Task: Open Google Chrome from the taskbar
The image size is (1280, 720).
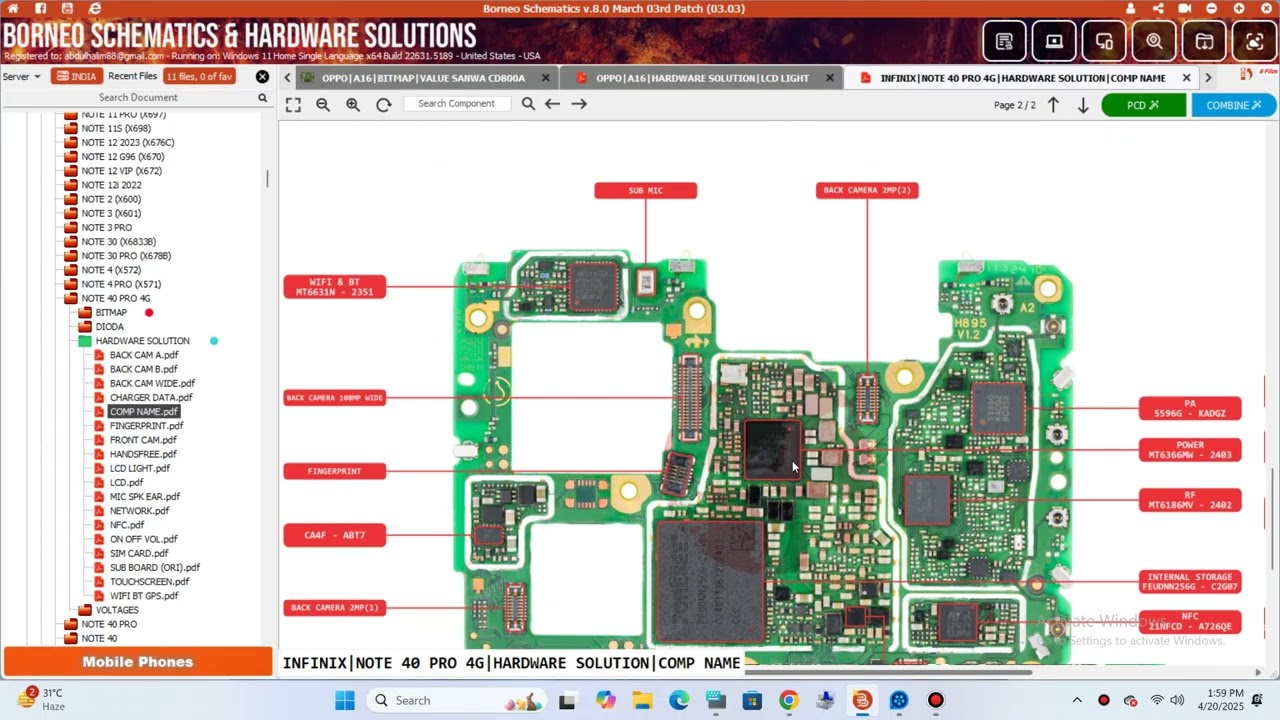Action: [x=789, y=700]
